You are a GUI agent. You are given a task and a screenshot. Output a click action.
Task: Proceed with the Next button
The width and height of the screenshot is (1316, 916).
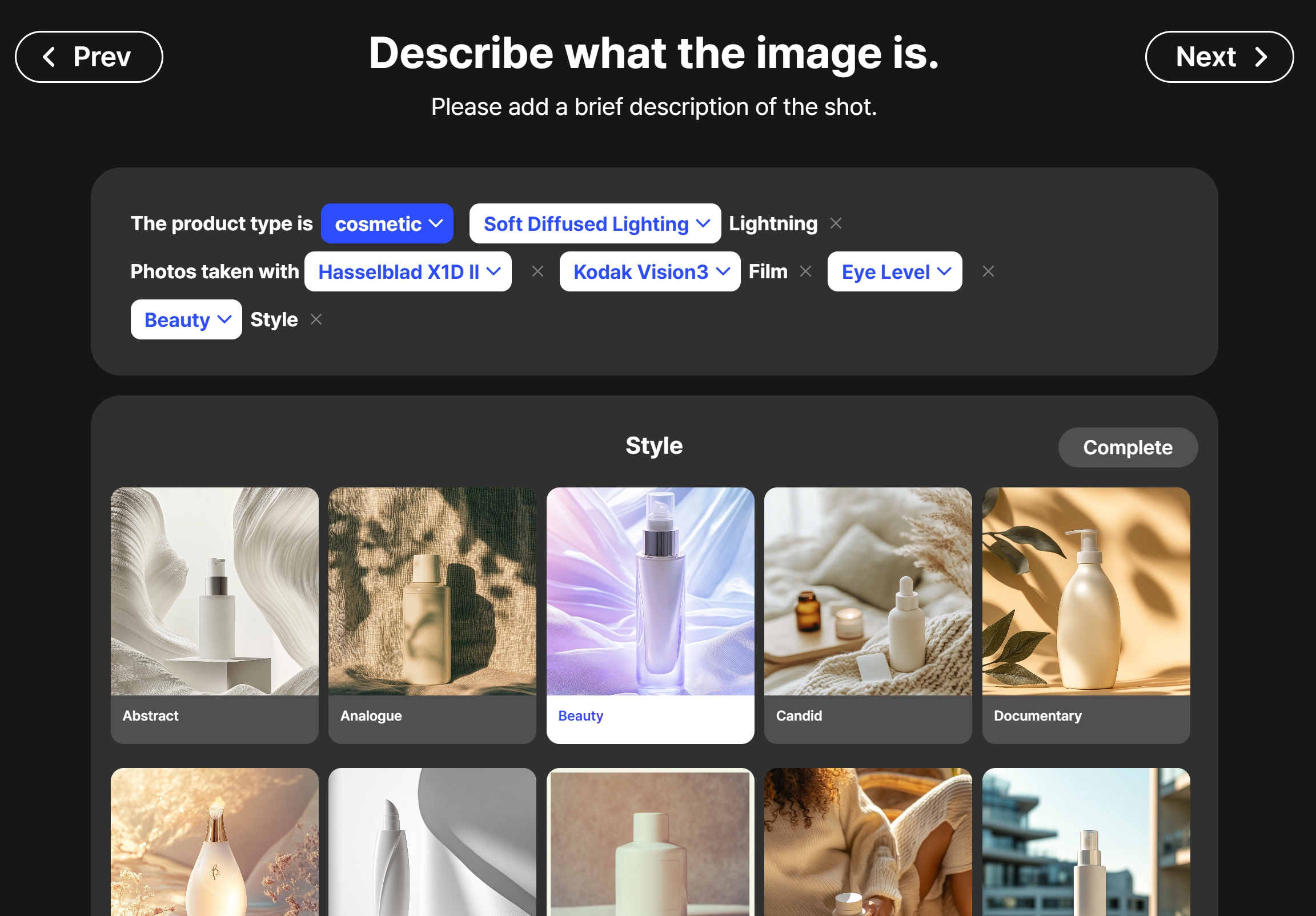[x=1218, y=57]
